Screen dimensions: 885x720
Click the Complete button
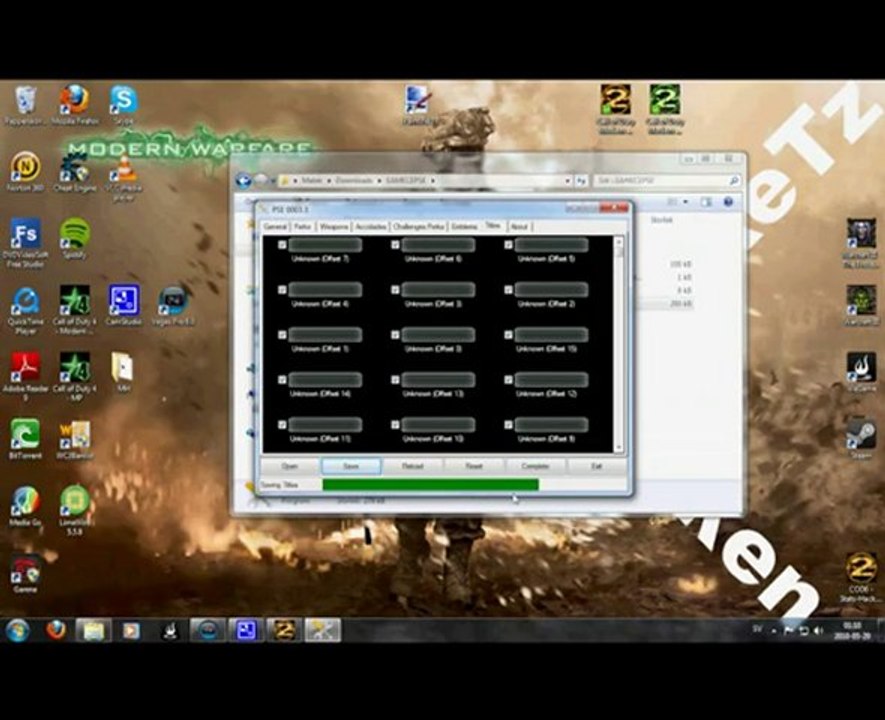pyautogui.click(x=536, y=466)
